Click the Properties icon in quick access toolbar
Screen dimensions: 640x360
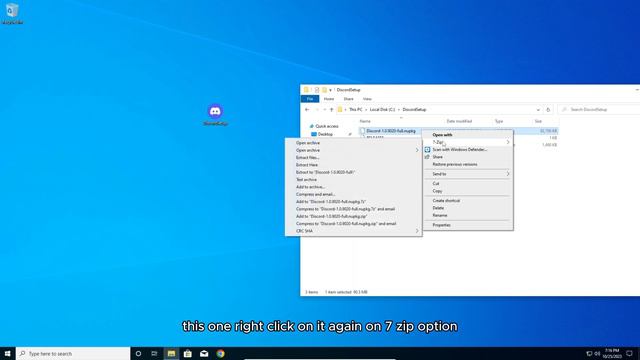(316, 90)
